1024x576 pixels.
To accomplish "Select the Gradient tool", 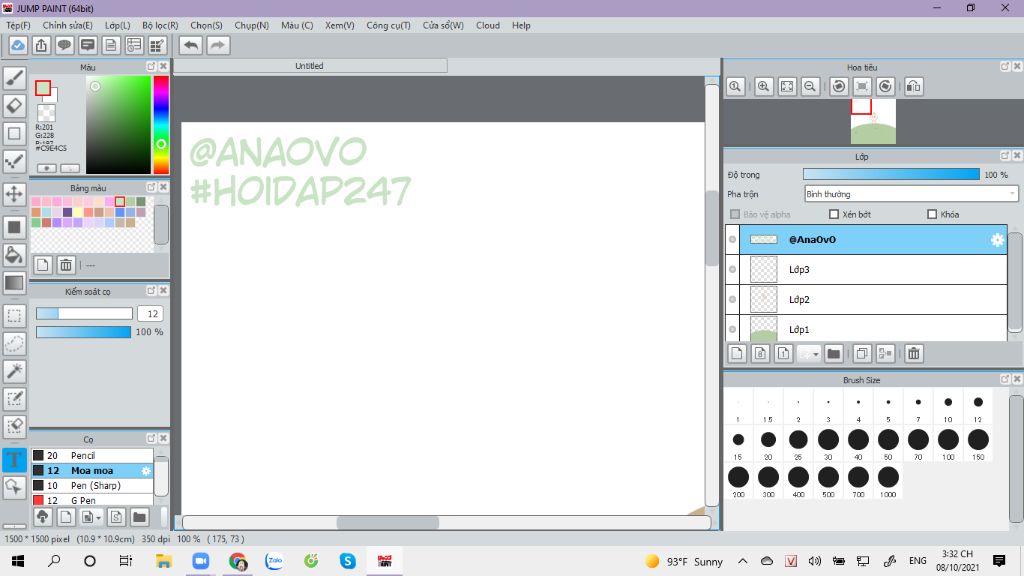I will (14, 283).
